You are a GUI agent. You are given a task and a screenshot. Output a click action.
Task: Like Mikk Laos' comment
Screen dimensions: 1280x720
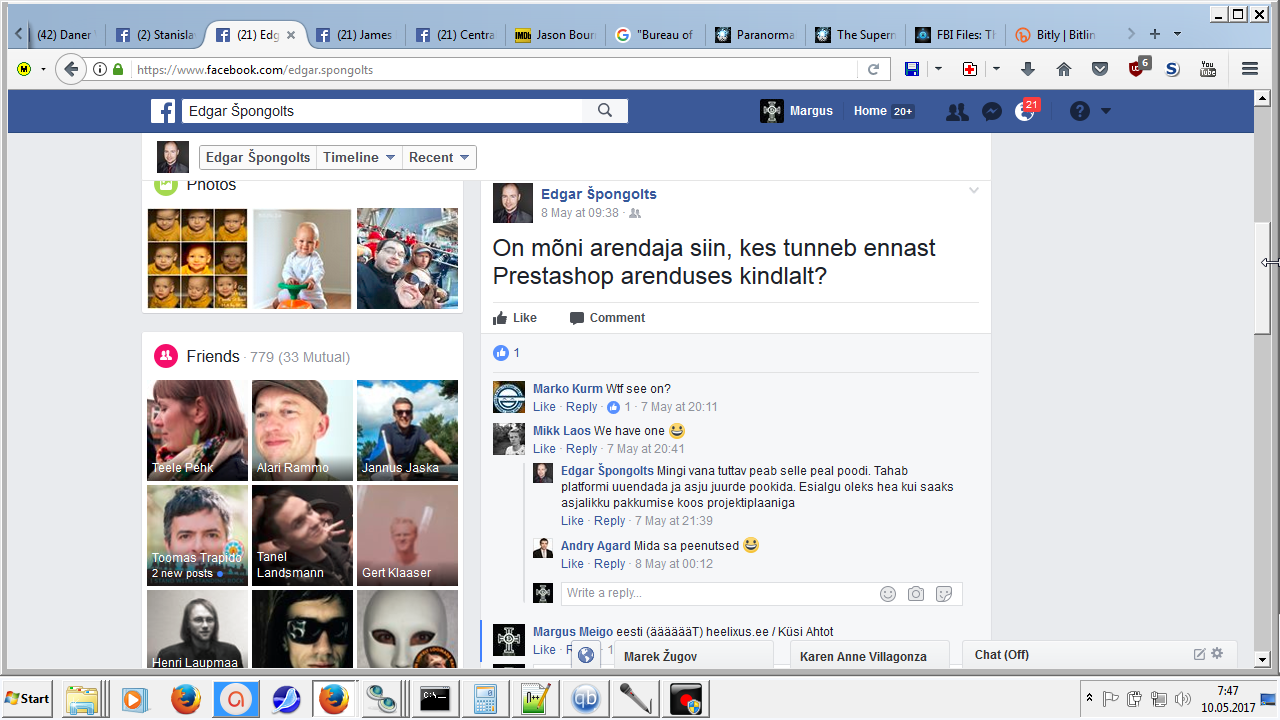pos(544,449)
